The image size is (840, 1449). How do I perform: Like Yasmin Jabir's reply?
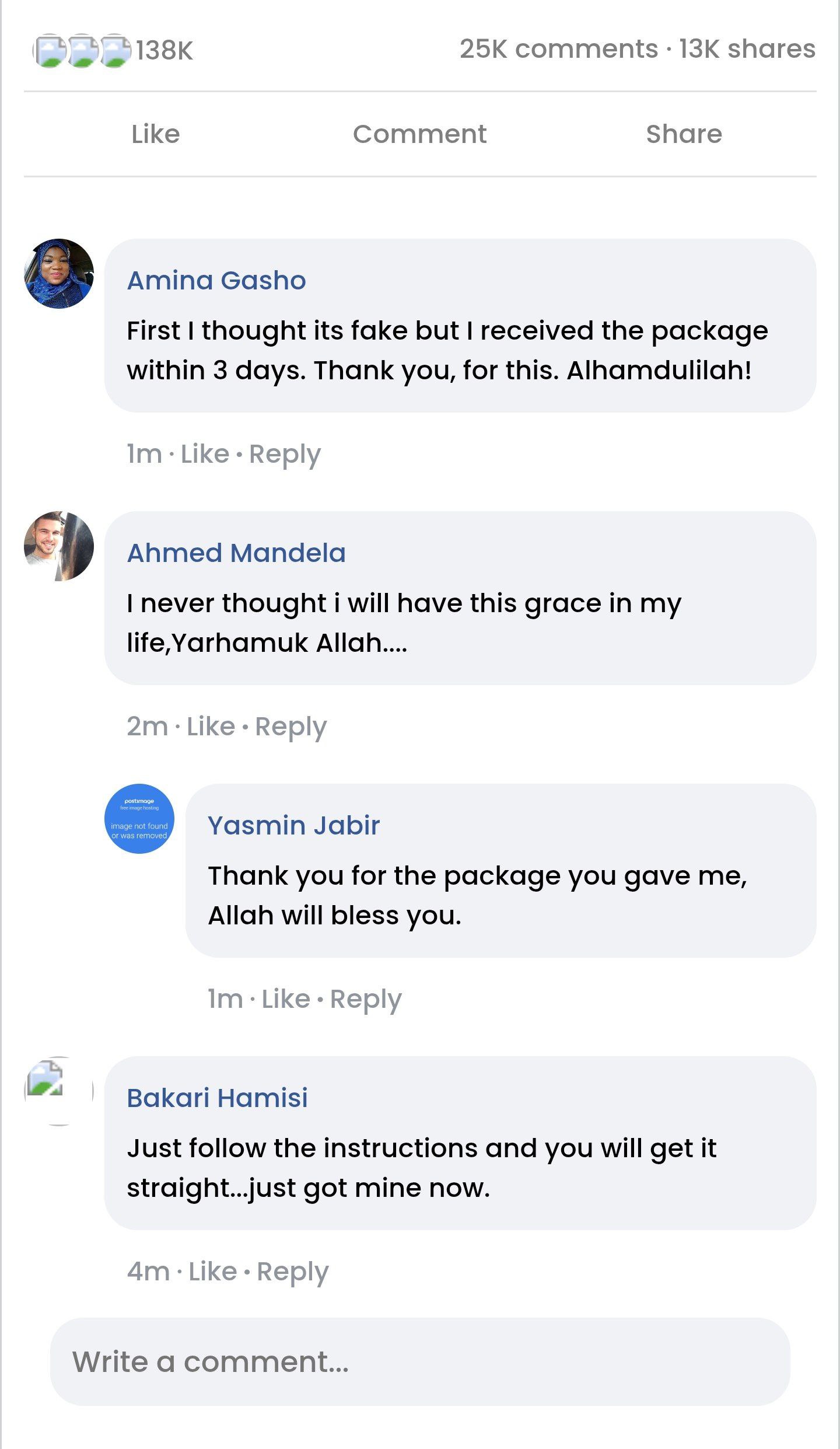[x=285, y=999]
